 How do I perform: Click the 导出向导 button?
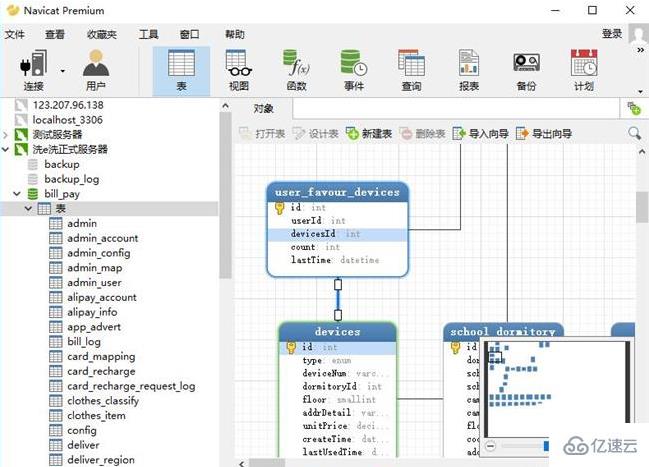[x=544, y=134]
